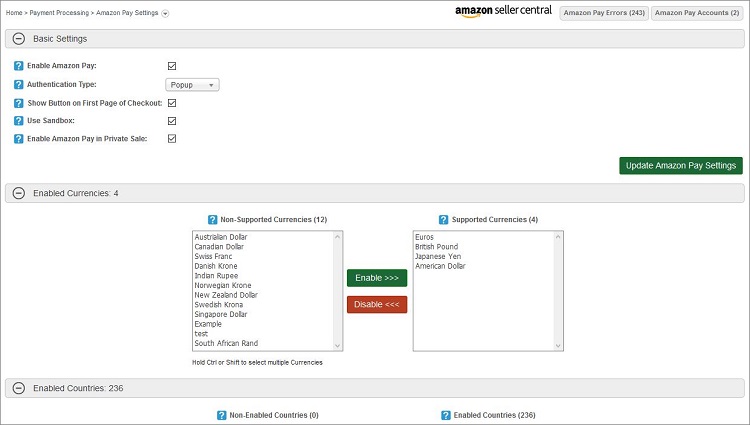Select New Zealand Dollar currency
Image resolution: width=750 pixels, height=425 pixels.
(x=226, y=295)
